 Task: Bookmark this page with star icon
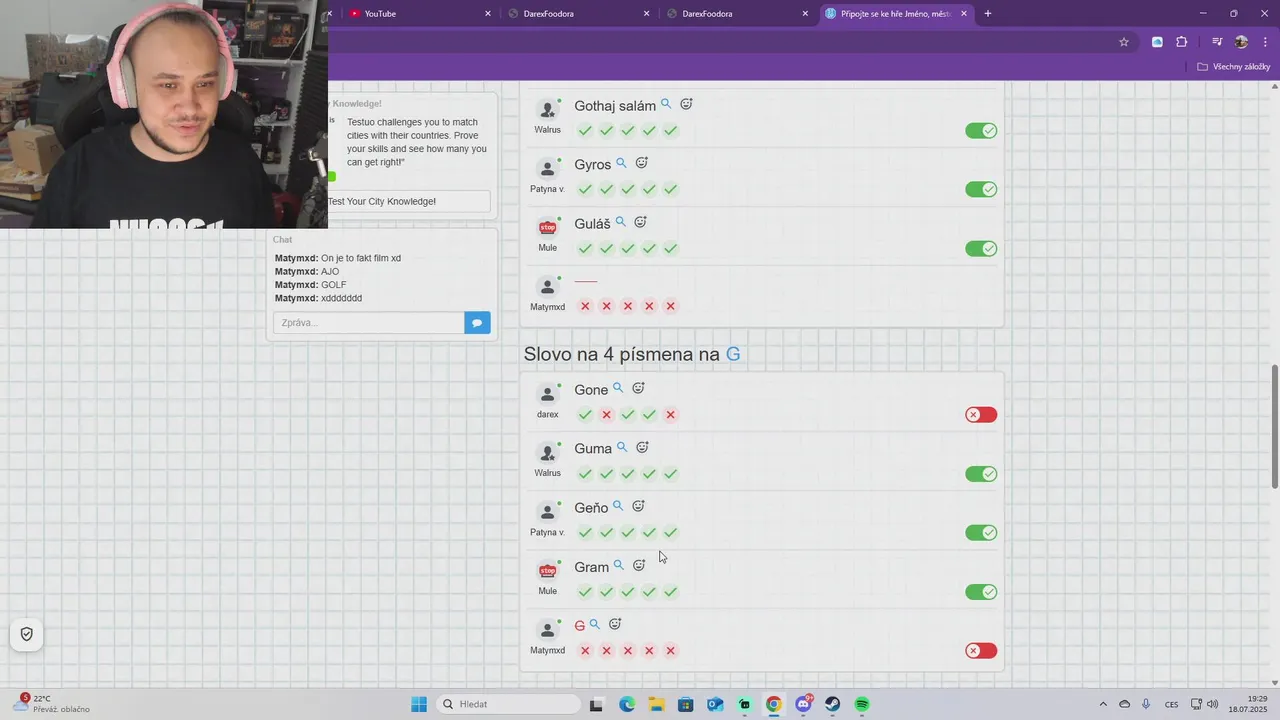pos(1124,42)
